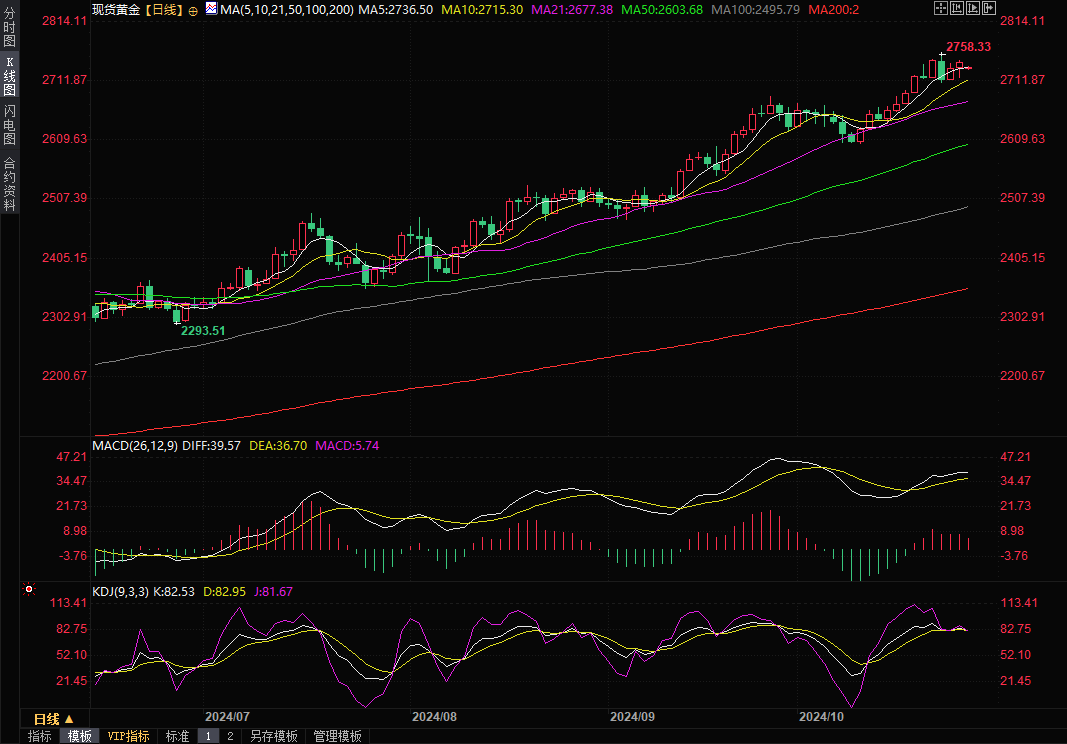Screen dimensions: 1067x744
Task: Click the circled-plus icon beside 现货黄金 title
Action: point(193,9)
